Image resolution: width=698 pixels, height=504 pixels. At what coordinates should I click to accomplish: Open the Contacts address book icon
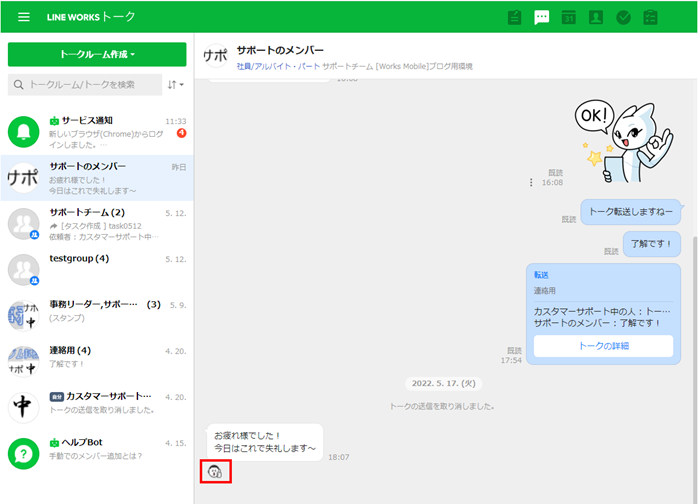[596, 17]
